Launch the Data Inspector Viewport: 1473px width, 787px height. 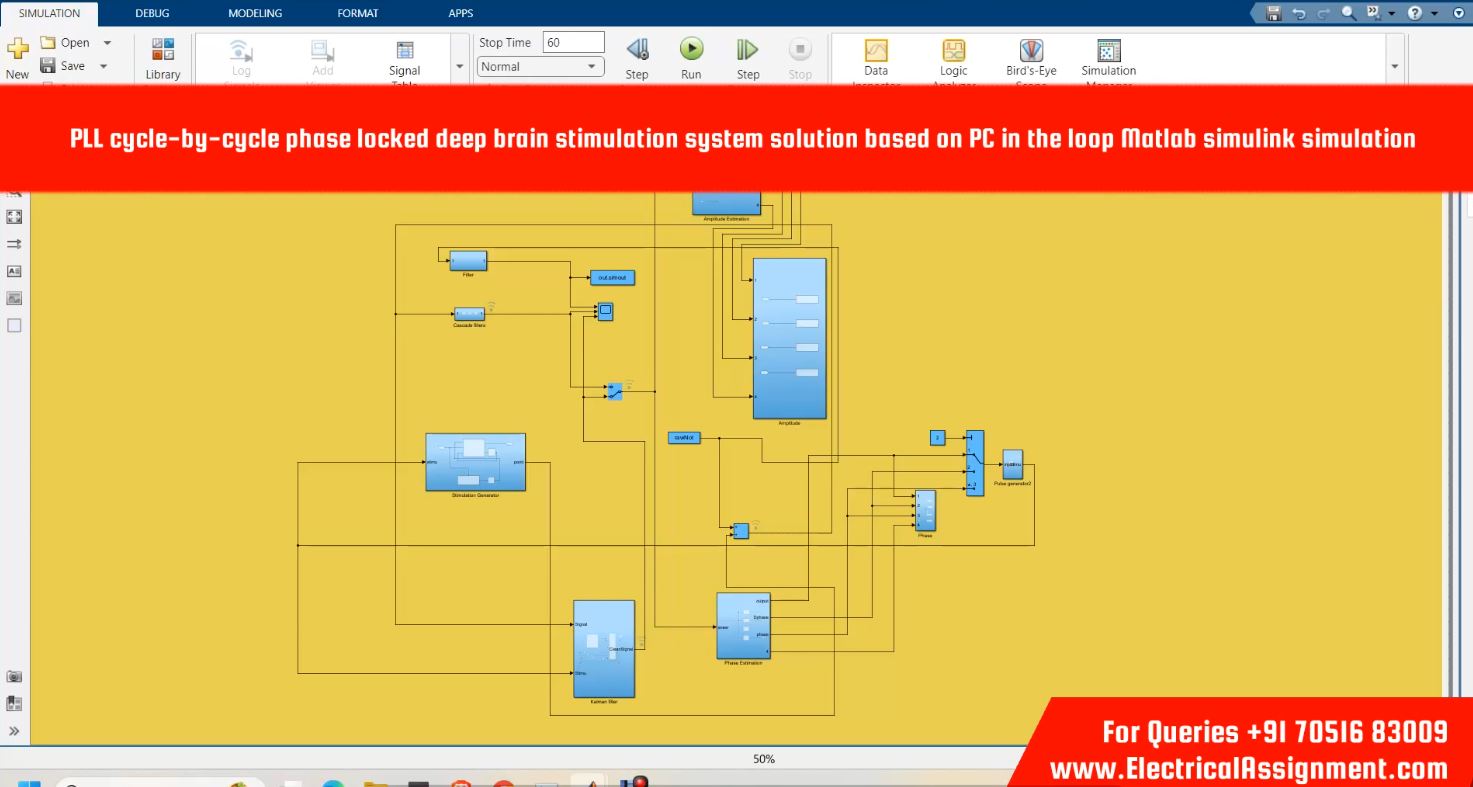[x=876, y=51]
